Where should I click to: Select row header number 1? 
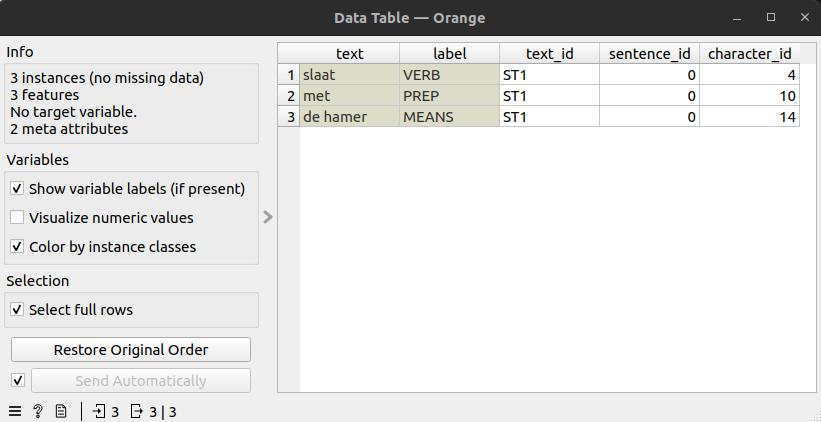tap(289, 75)
